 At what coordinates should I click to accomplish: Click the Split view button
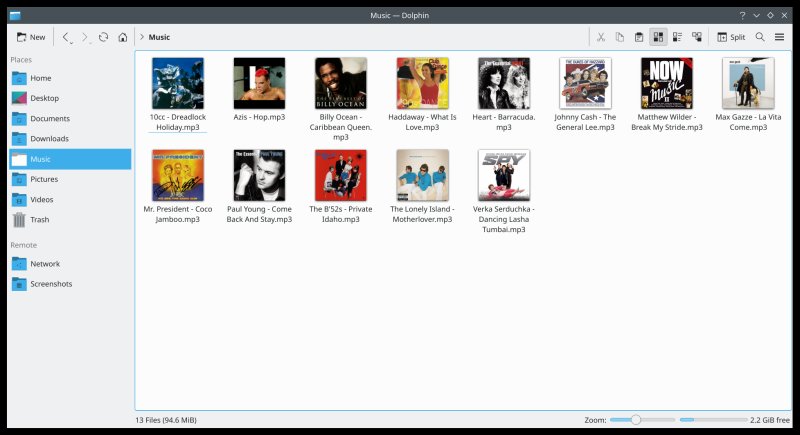click(730, 37)
